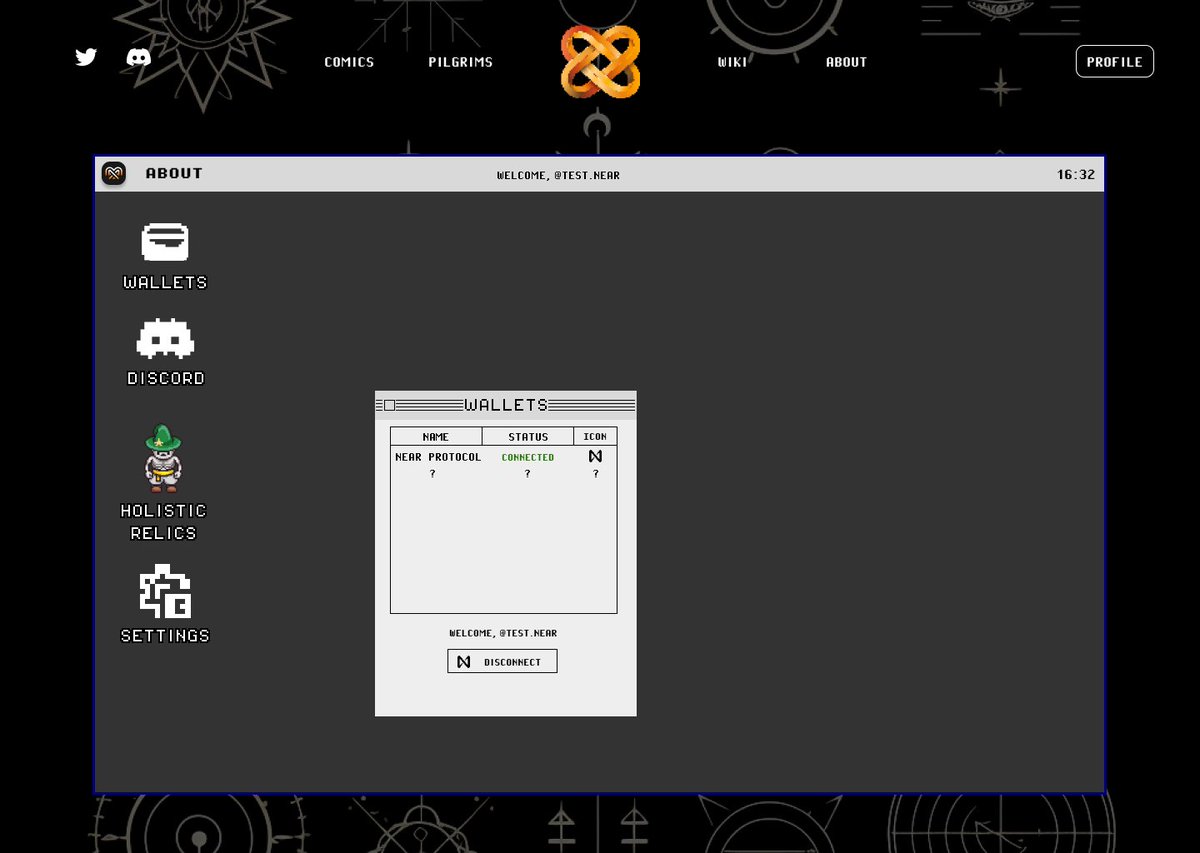Click the small box in Wallets titlebar

389,405
